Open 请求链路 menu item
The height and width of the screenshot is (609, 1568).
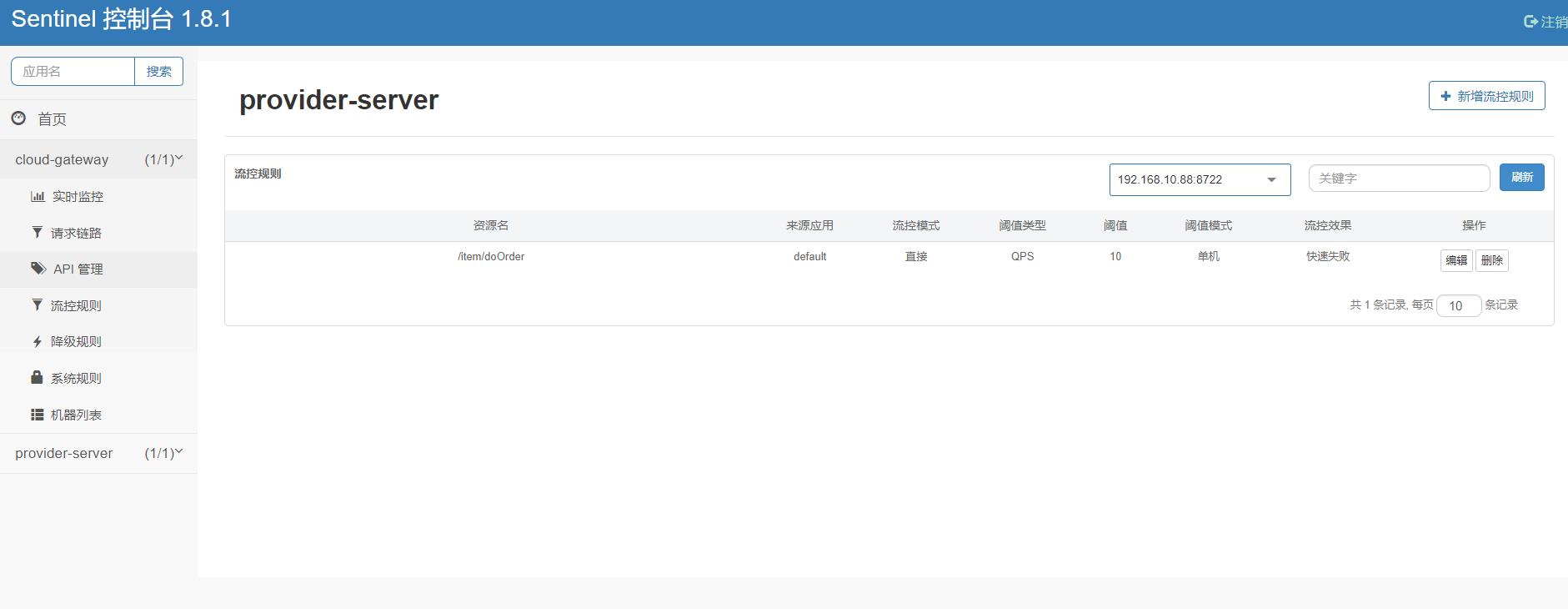click(98, 233)
